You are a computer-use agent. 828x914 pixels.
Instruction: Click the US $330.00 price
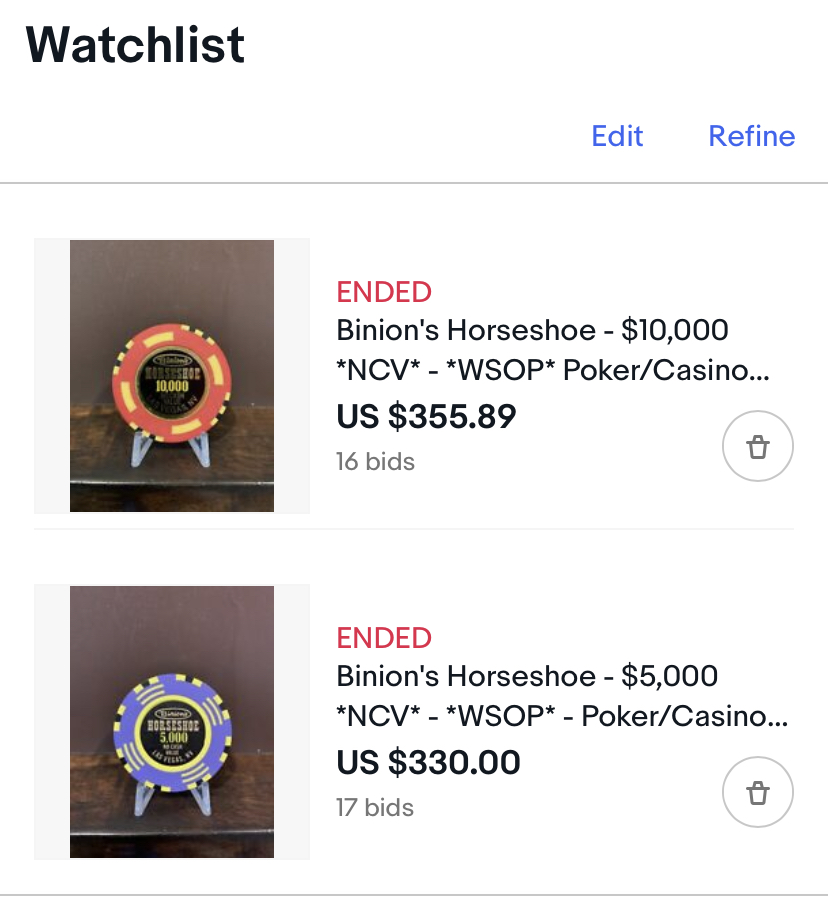coord(428,763)
